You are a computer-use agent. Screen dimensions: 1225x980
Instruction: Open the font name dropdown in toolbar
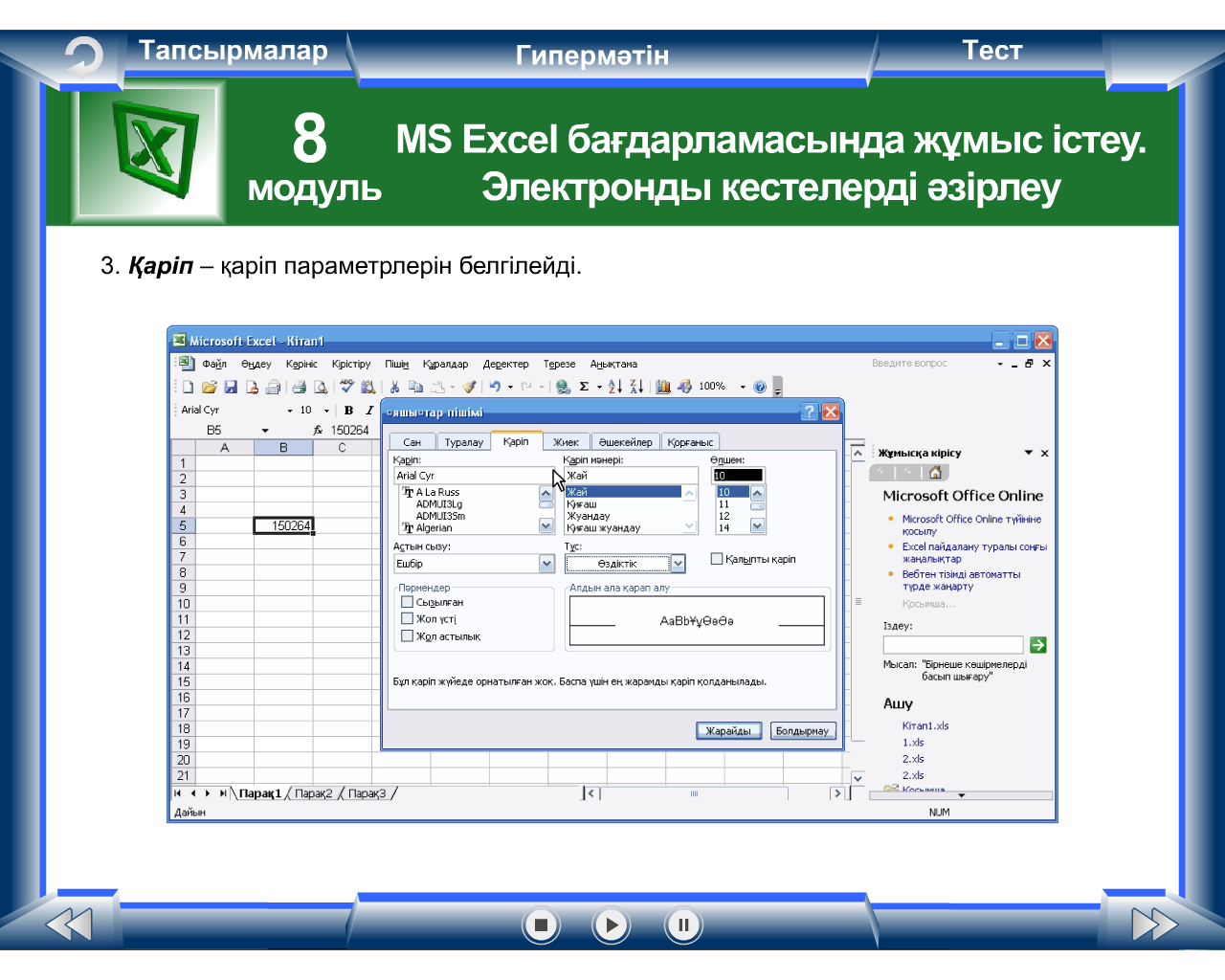[289, 411]
